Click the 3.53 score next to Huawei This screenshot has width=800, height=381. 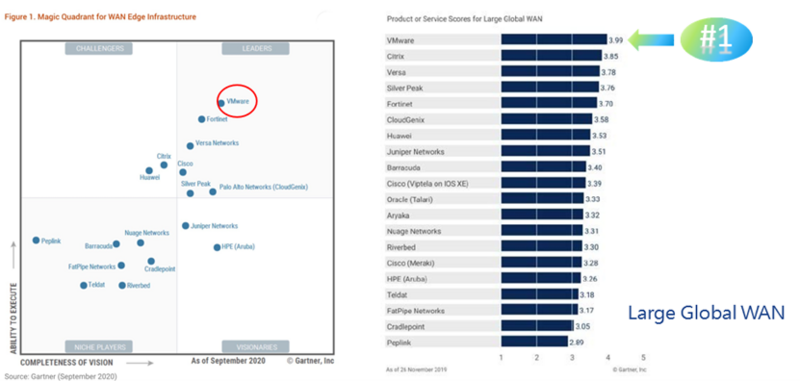(x=598, y=136)
